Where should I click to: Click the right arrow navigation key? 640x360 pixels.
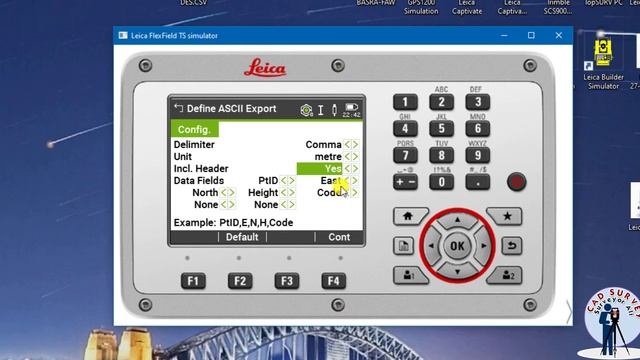point(483,246)
